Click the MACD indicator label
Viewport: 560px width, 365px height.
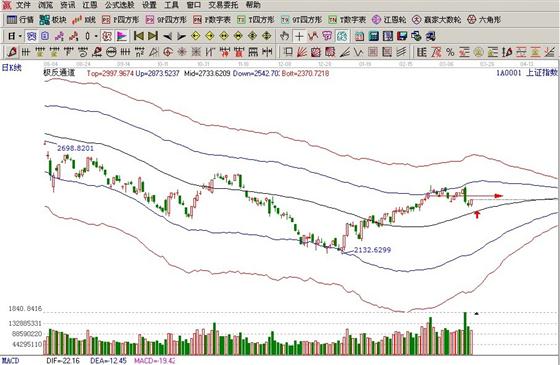coord(10,361)
